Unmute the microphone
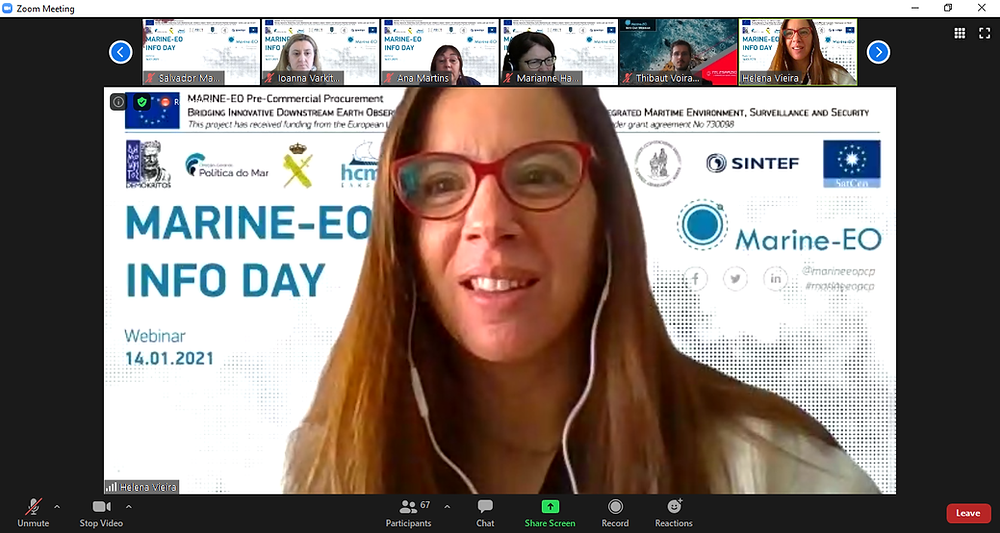1000x533 pixels. click(x=33, y=513)
